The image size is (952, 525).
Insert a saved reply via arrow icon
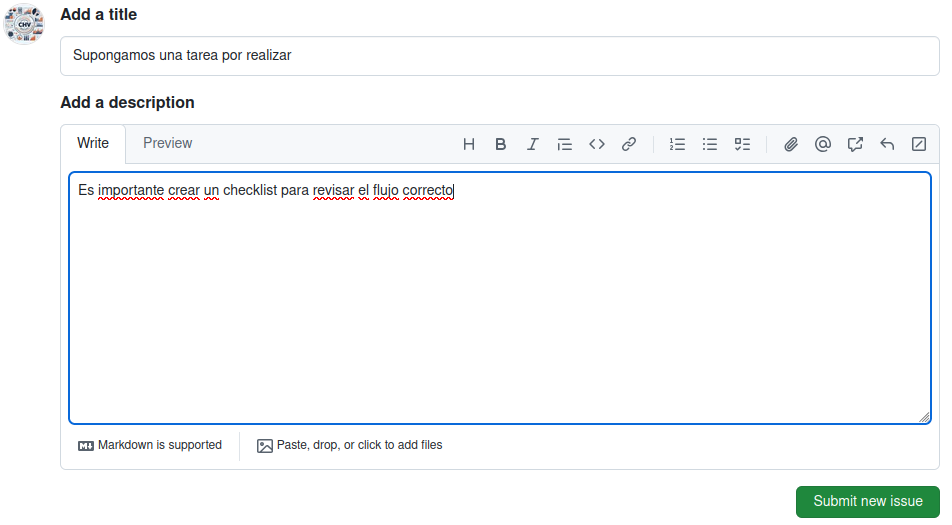point(887,144)
